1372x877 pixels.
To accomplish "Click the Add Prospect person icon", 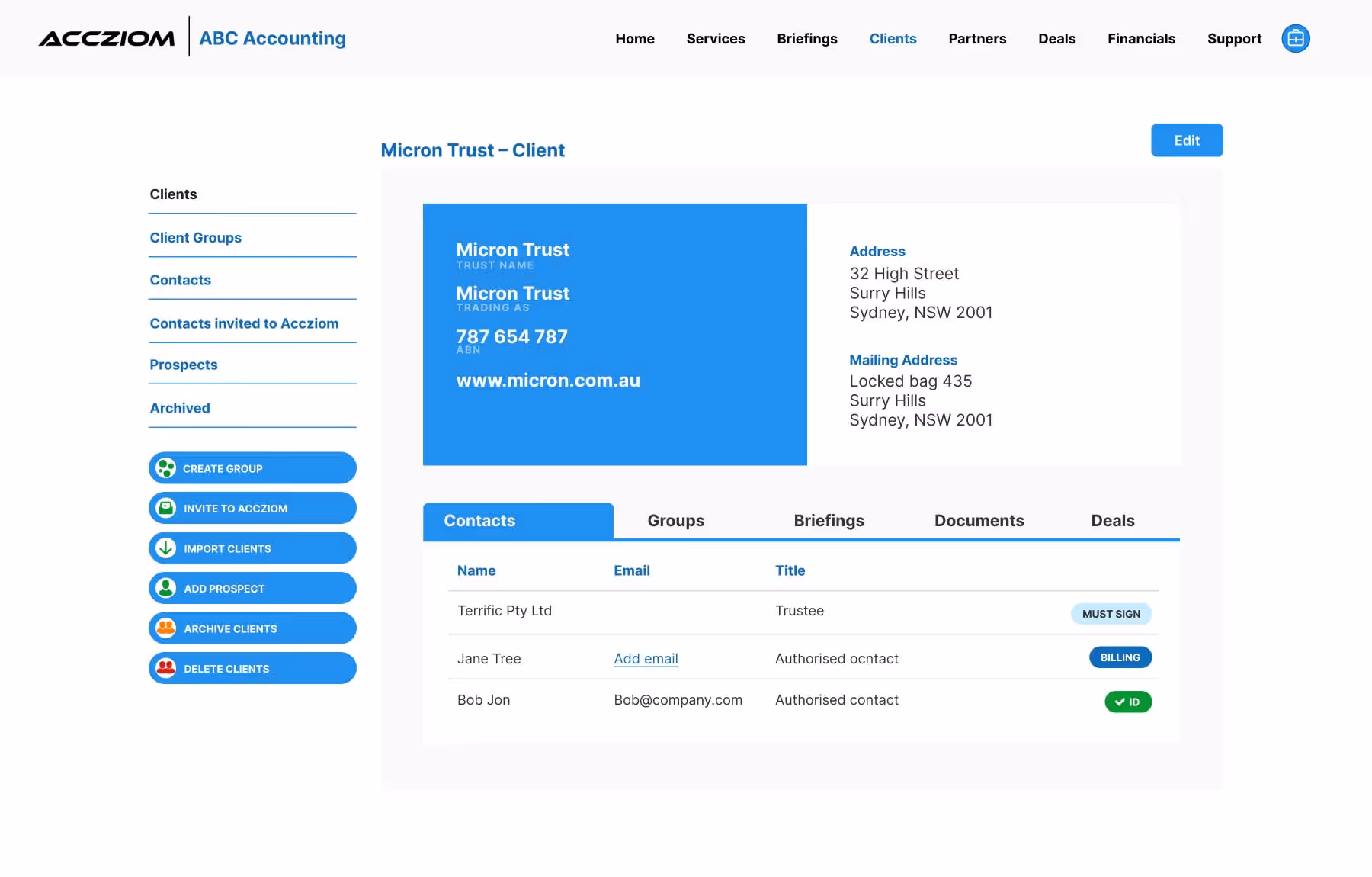I will click(x=165, y=588).
